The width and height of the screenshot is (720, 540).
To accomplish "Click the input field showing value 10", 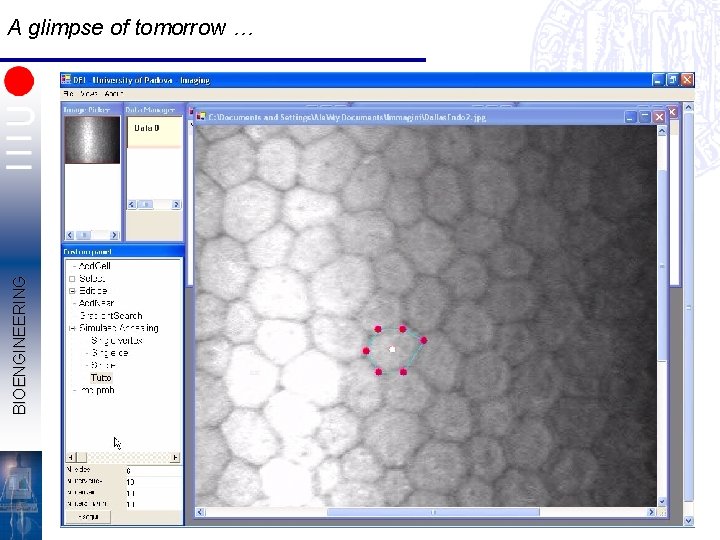I will click(153, 482).
